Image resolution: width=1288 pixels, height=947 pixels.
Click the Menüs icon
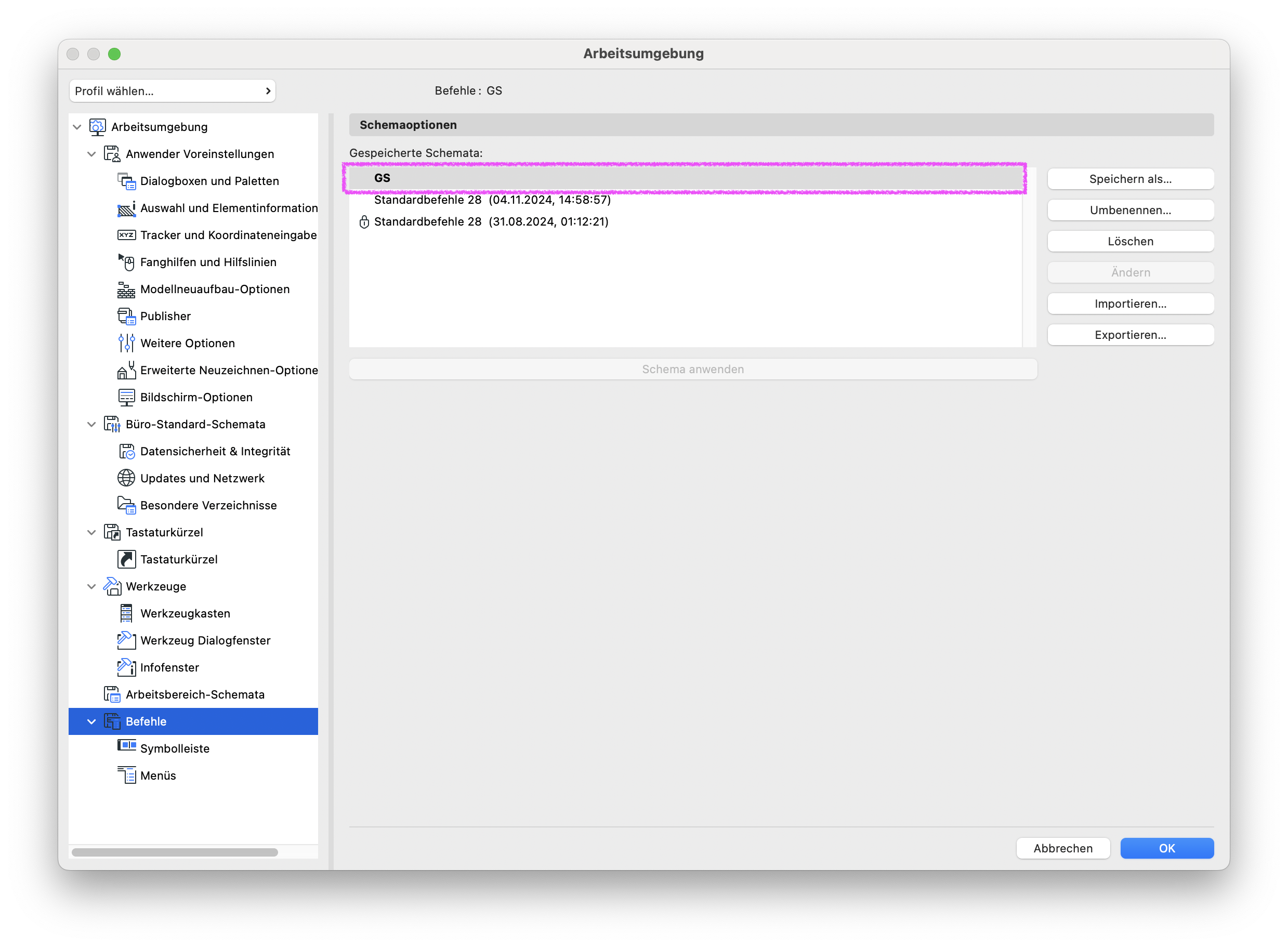(126, 775)
